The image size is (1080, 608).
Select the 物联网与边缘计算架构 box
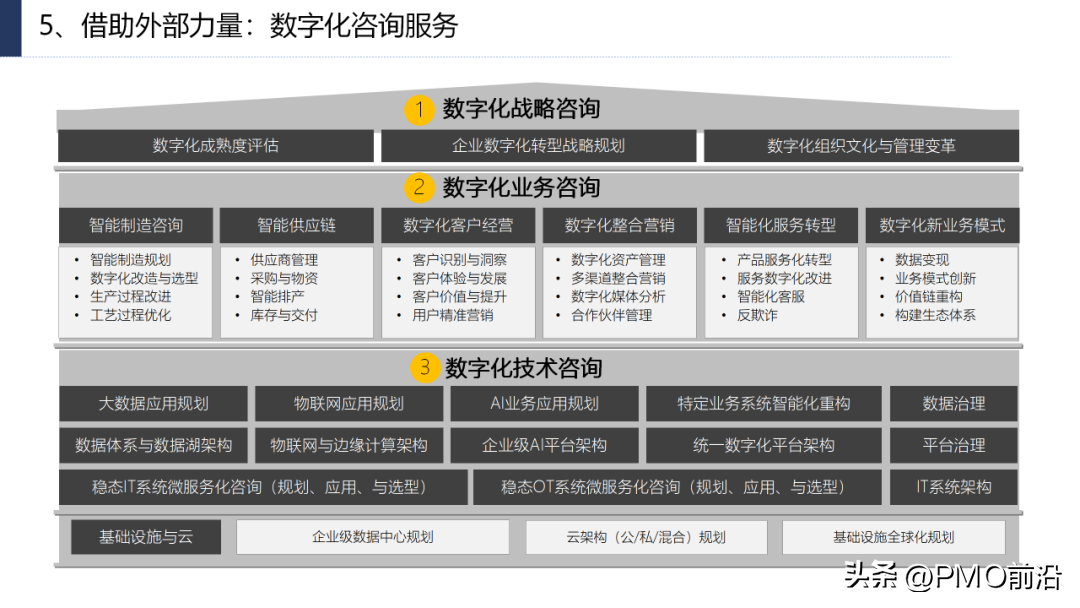(x=349, y=445)
